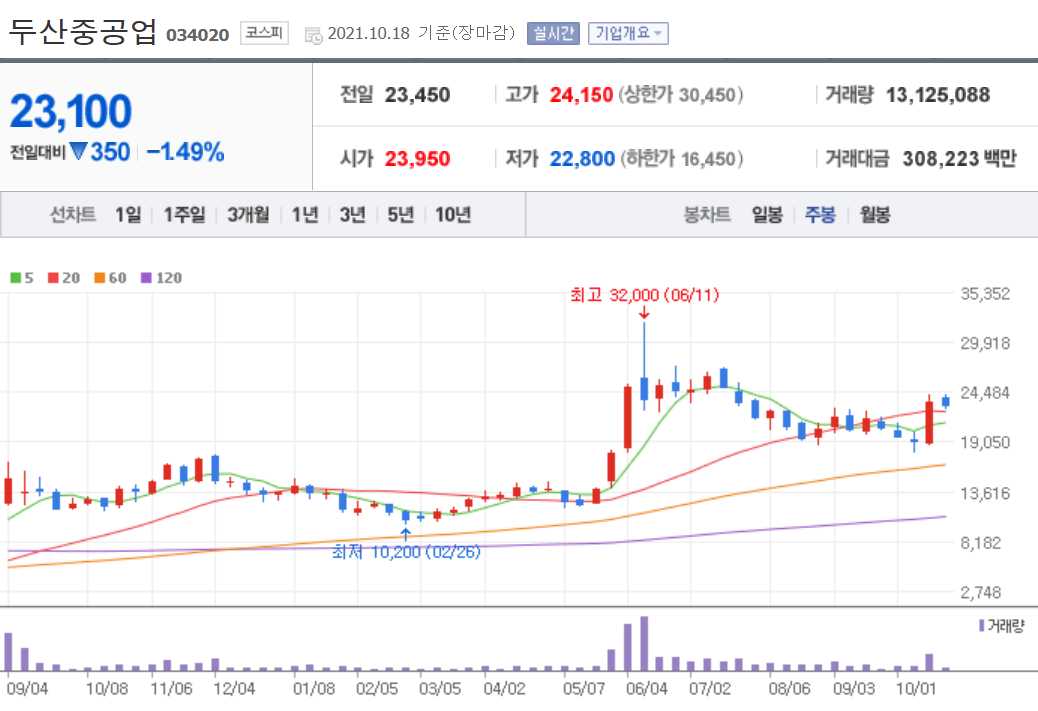The width and height of the screenshot is (1038, 711).
Task: Click the blue 최저 10,200 low arrow
Action: pos(407,529)
